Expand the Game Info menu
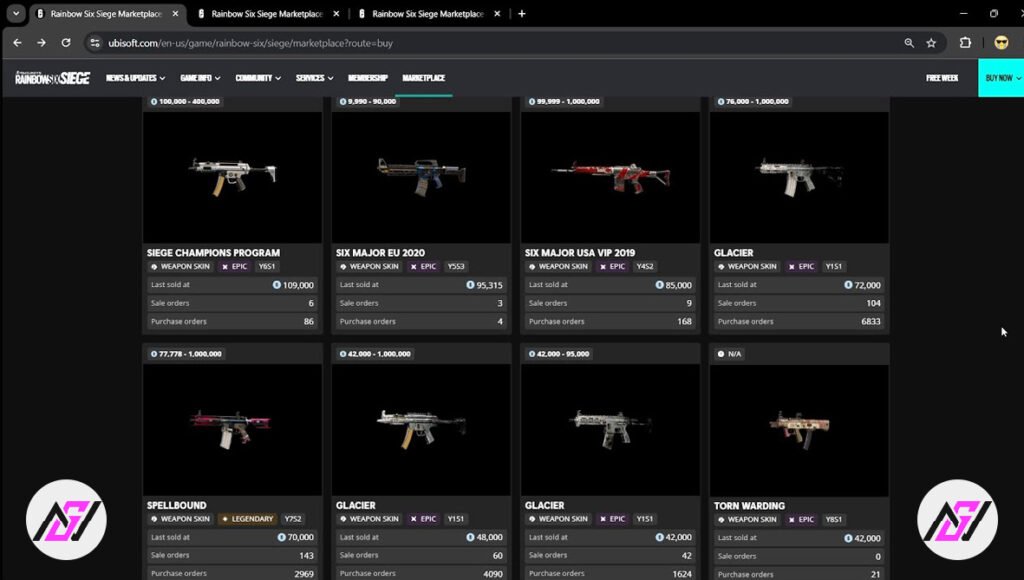Image resolution: width=1024 pixels, height=580 pixels. 199,78
